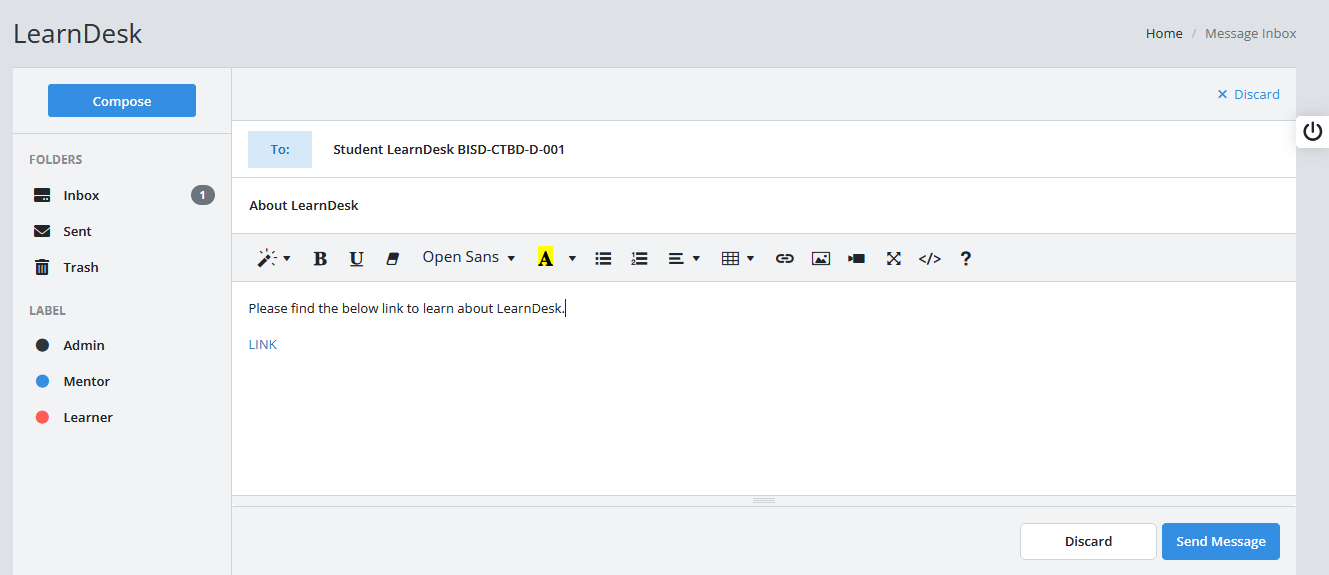Switch to code view

(x=930, y=258)
